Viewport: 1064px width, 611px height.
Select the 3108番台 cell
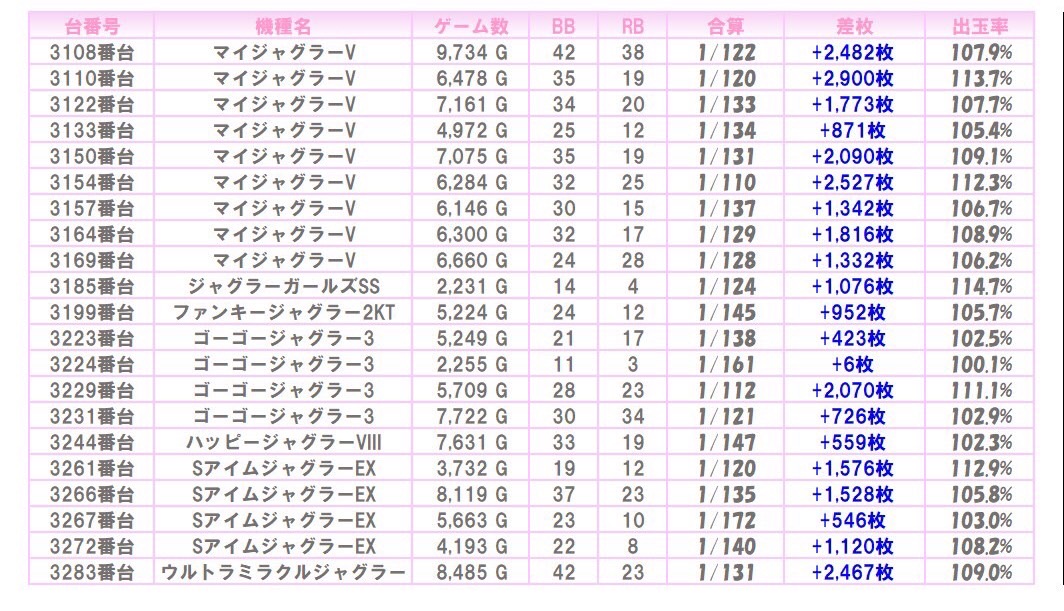point(92,52)
